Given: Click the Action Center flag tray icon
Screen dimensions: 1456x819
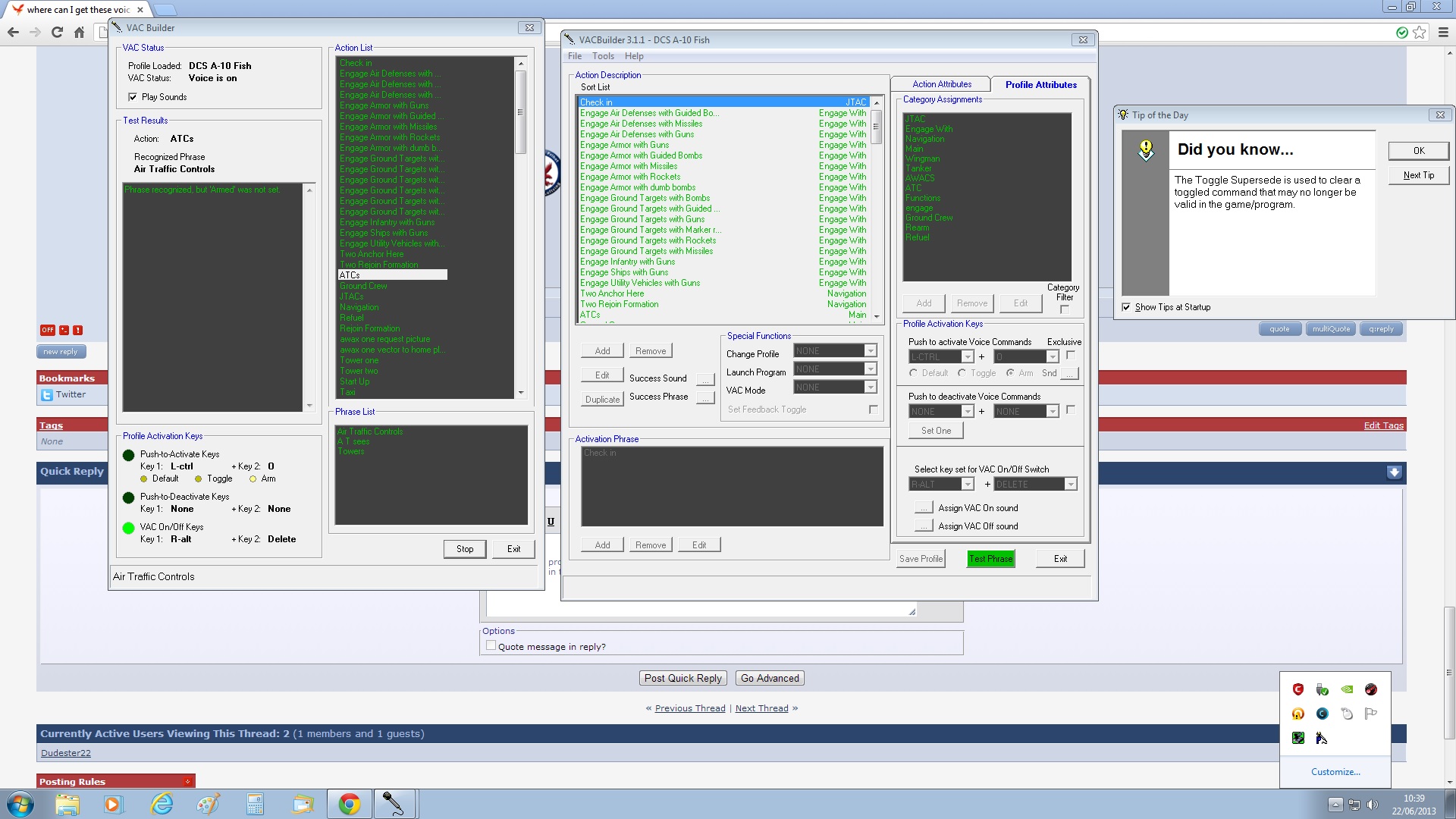Looking at the screenshot, I should point(1371,714).
